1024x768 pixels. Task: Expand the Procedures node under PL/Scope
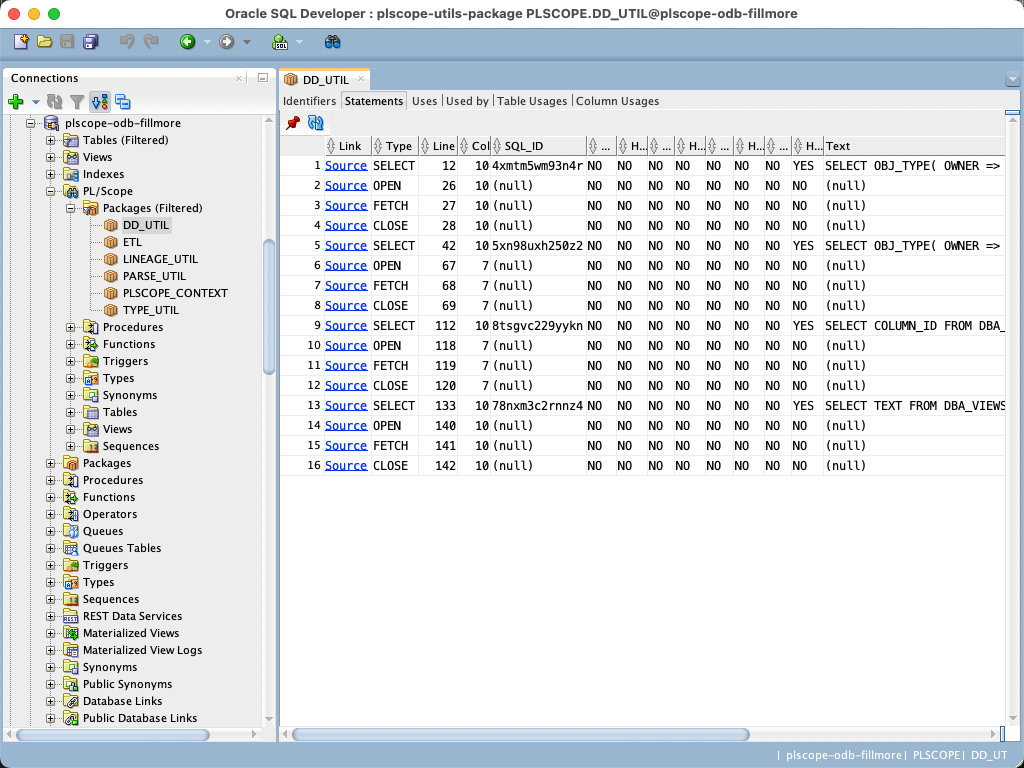(x=71, y=327)
